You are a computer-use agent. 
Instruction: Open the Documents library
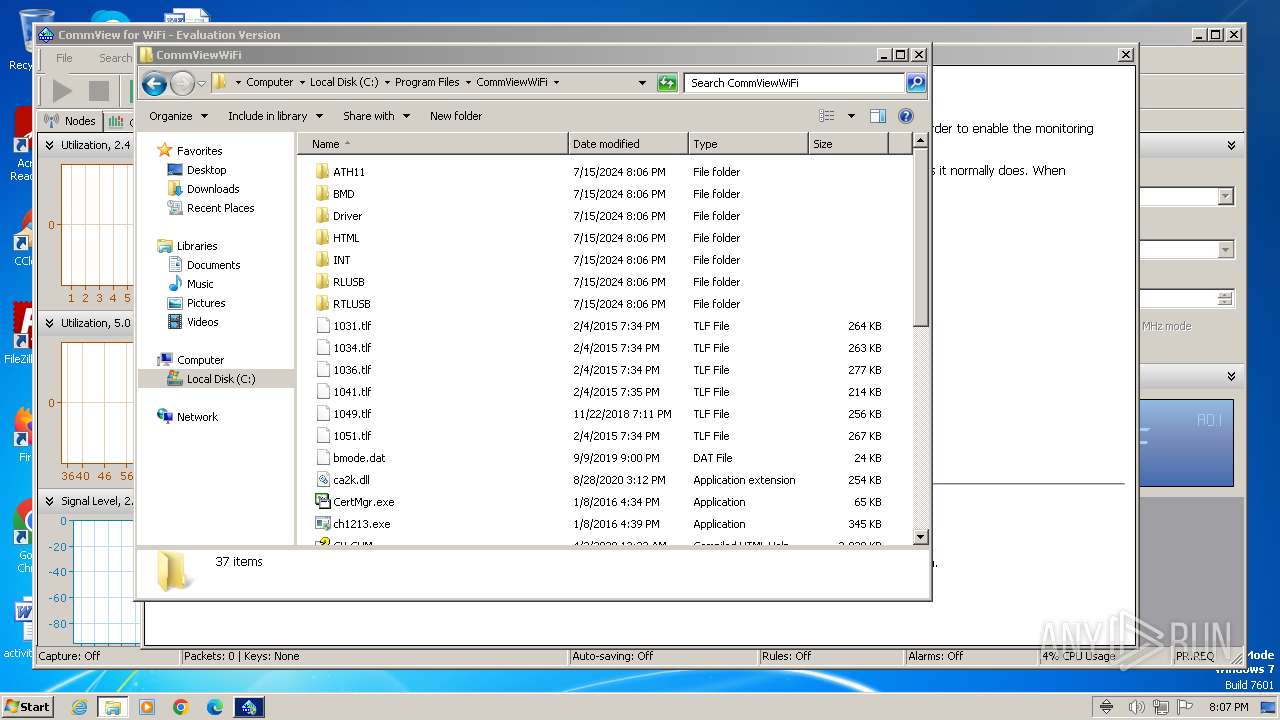[213, 265]
